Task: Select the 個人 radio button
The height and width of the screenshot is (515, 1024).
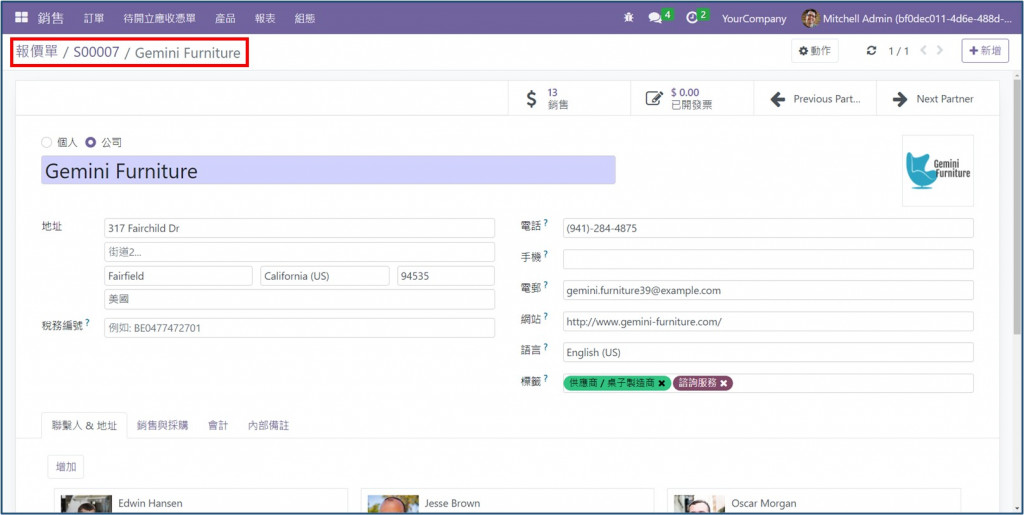Action: click(x=46, y=142)
